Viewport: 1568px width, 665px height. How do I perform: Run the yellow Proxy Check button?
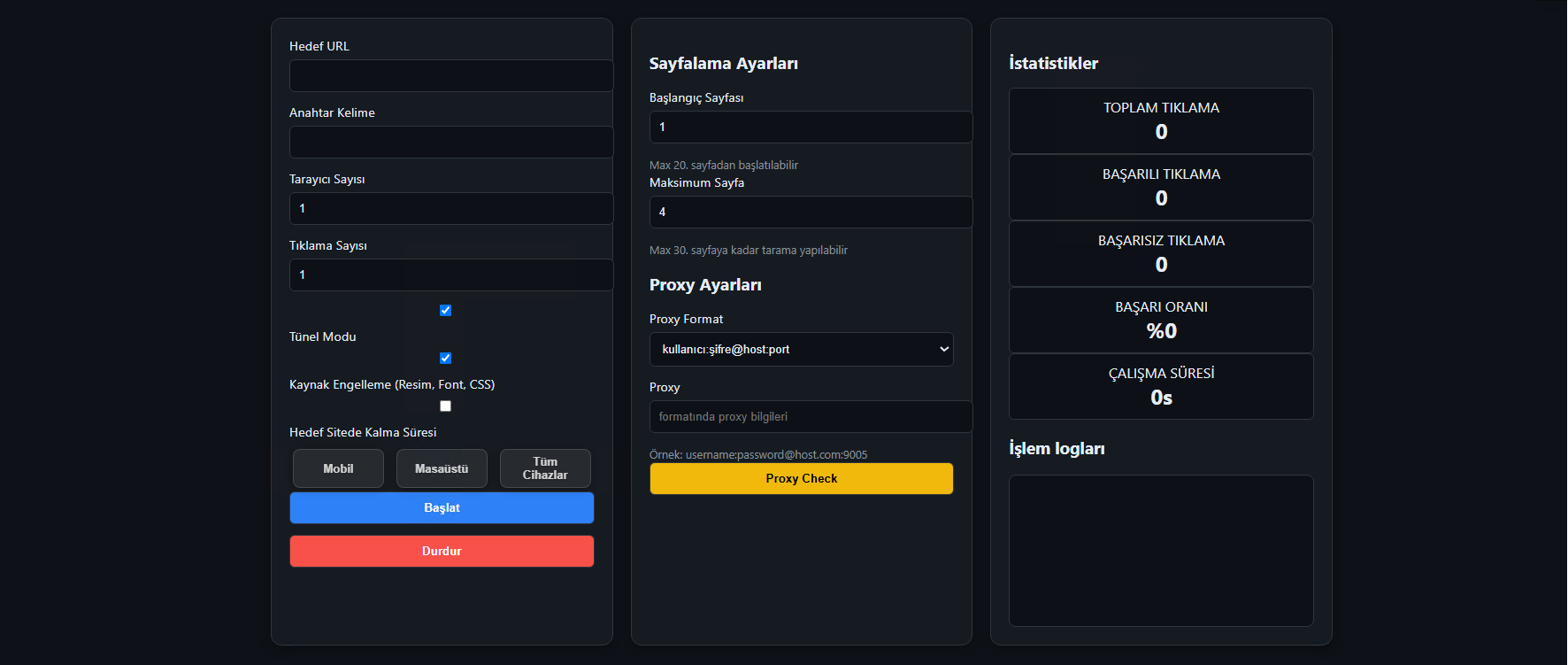801,478
